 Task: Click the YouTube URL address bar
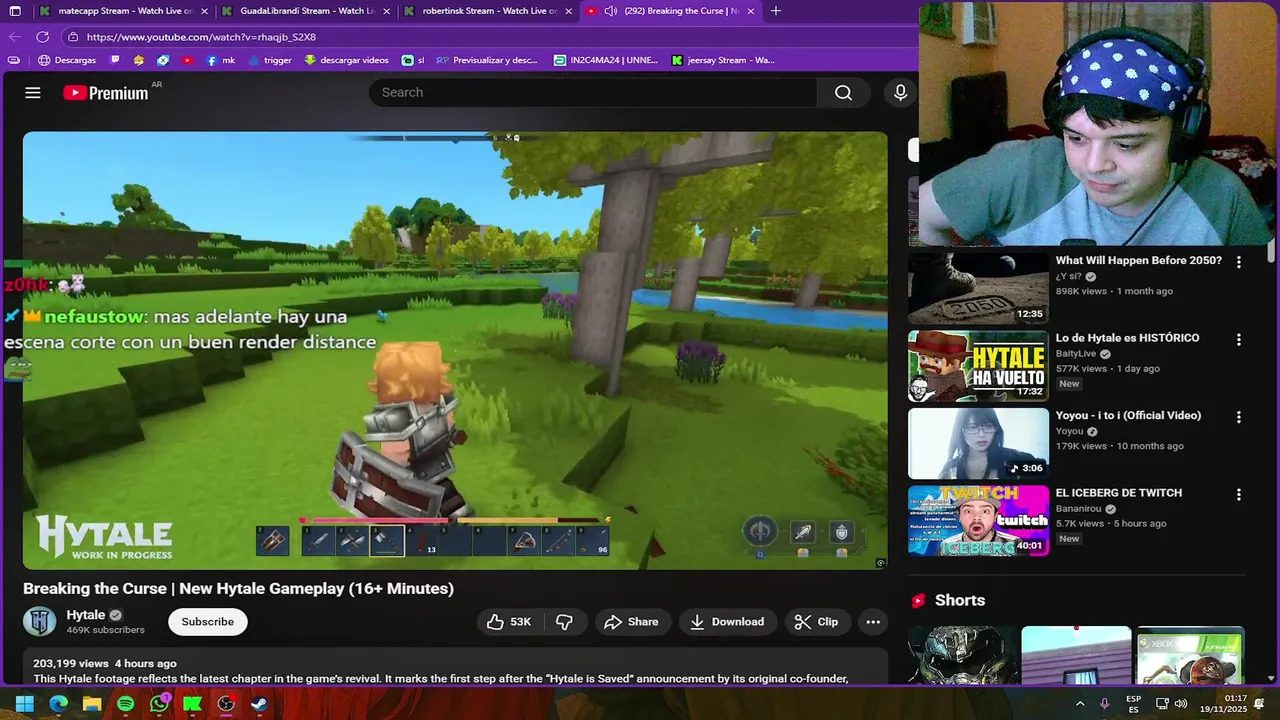point(488,37)
